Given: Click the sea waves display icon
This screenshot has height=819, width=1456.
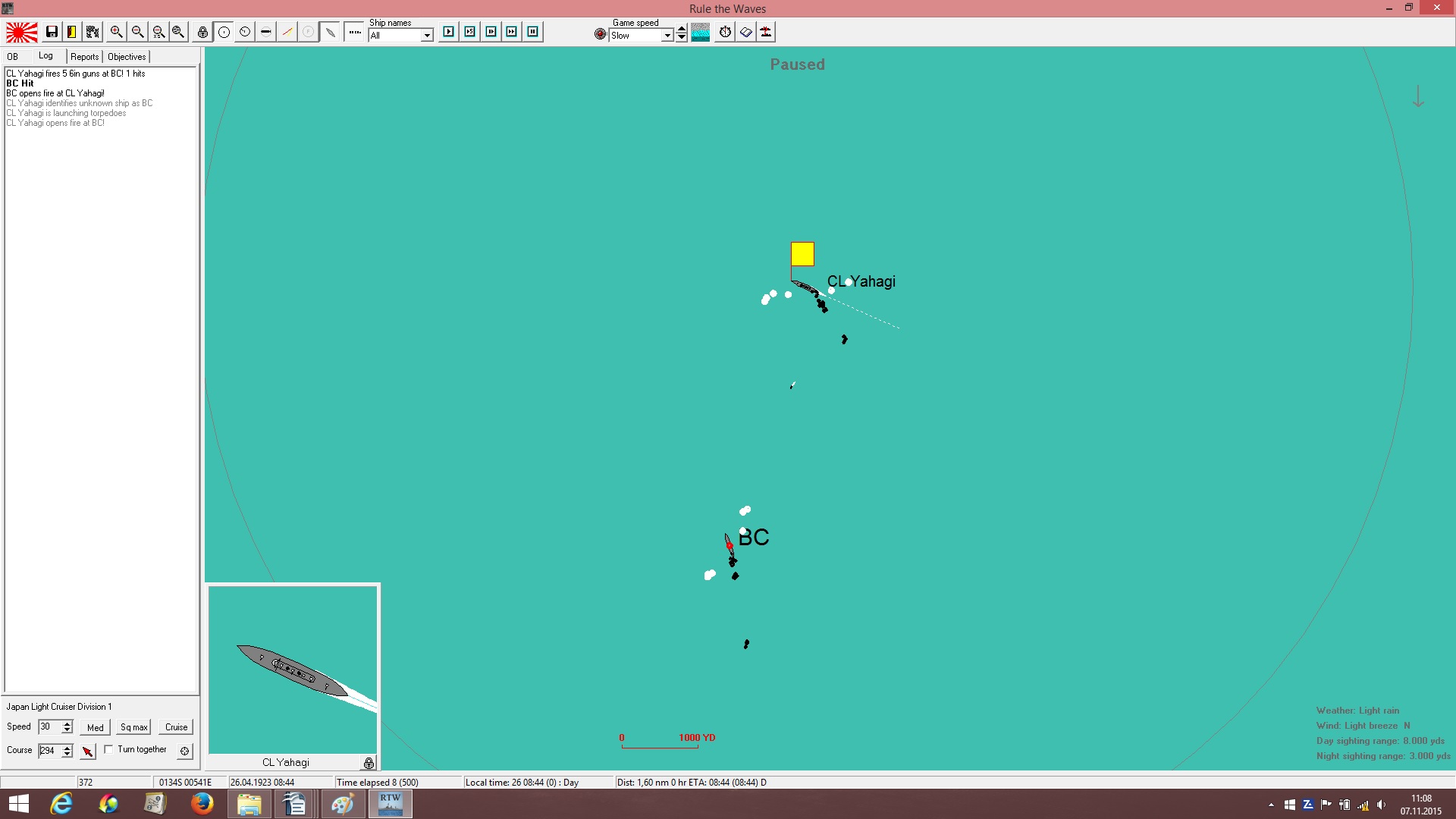Looking at the screenshot, I should 701,32.
